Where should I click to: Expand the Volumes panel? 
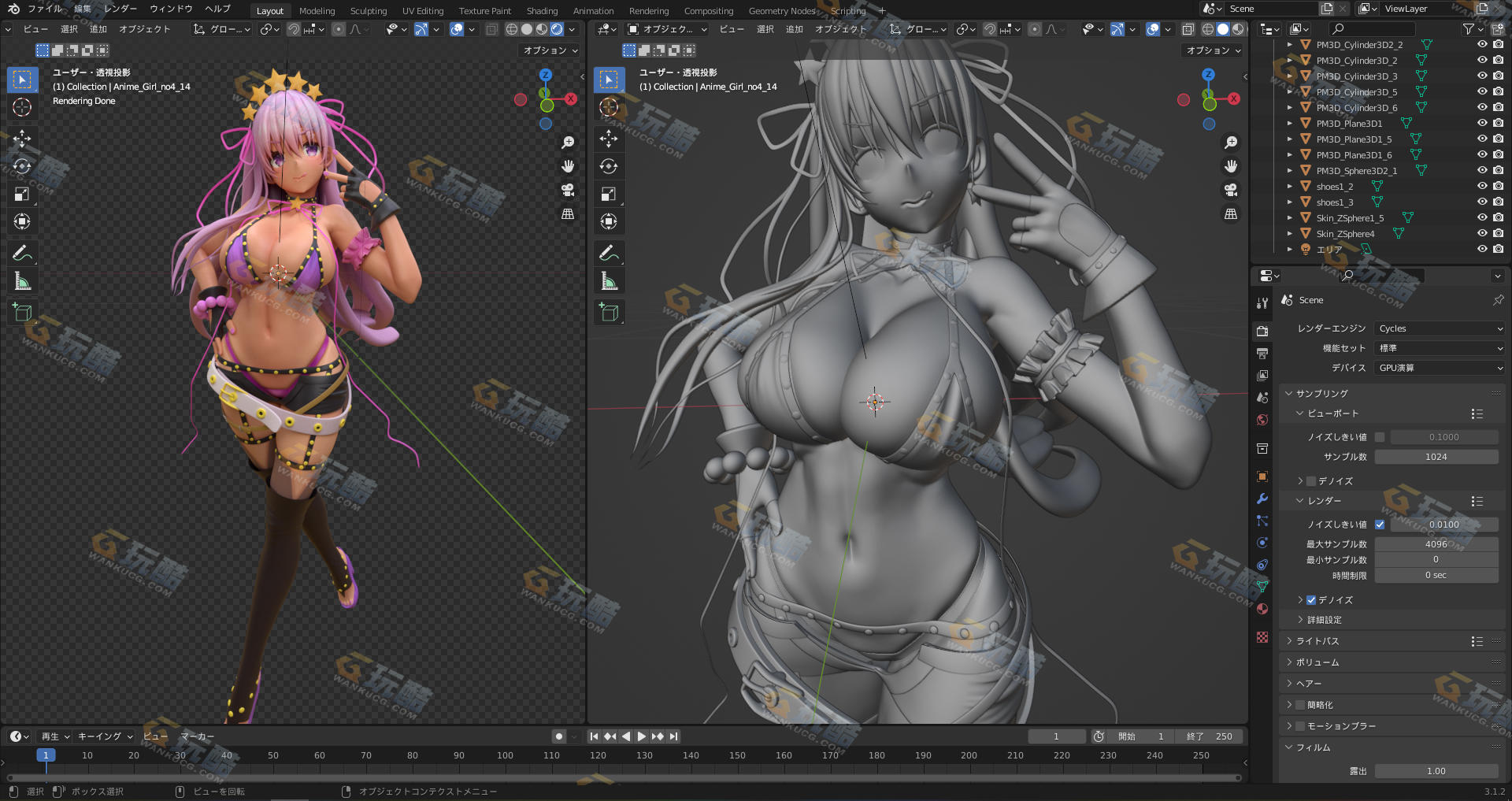(x=1289, y=662)
